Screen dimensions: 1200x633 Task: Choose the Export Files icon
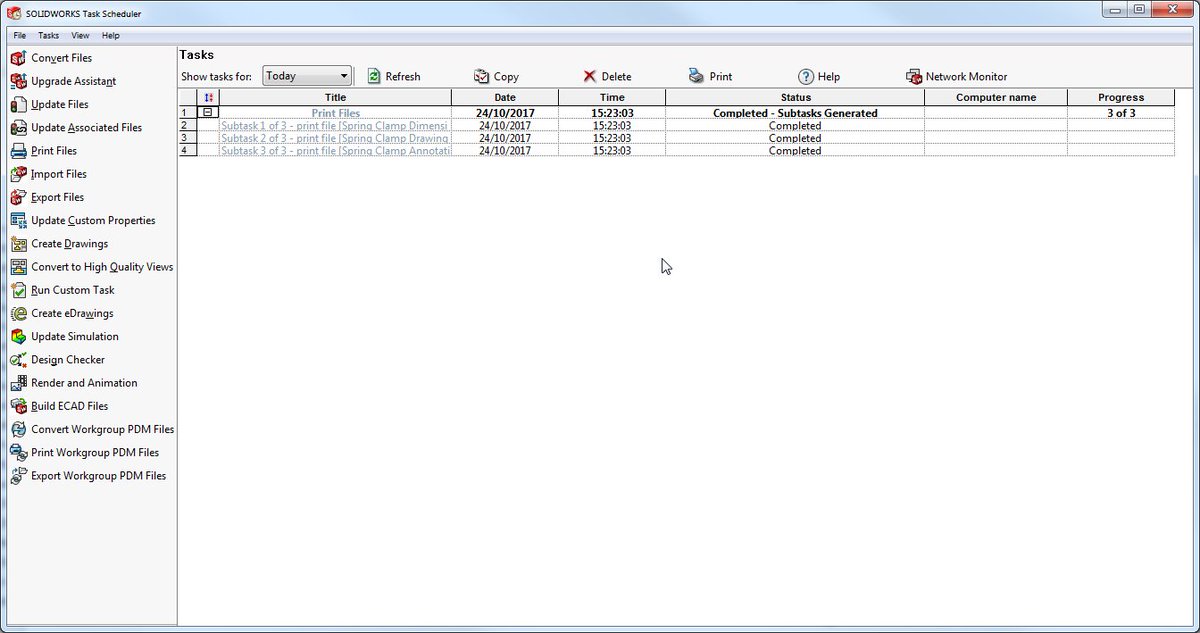click(x=18, y=197)
